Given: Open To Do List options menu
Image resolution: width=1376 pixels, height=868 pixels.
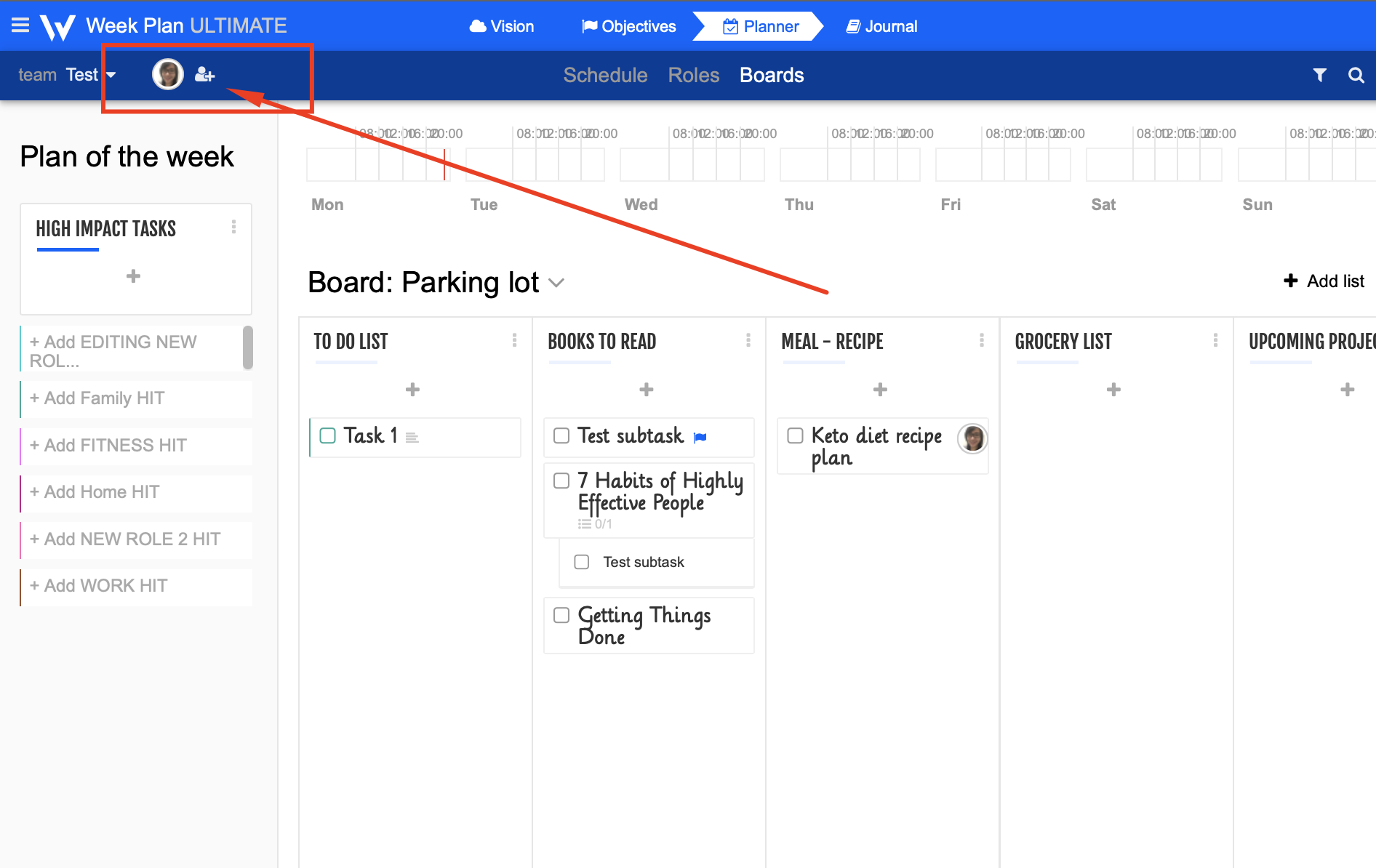Looking at the screenshot, I should pyautogui.click(x=514, y=340).
